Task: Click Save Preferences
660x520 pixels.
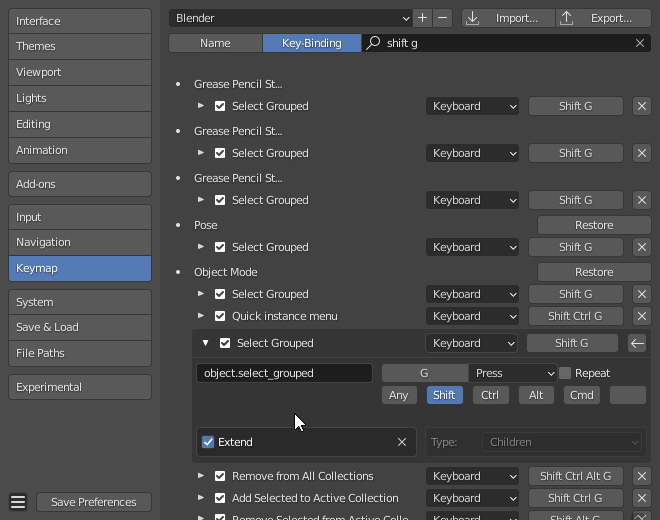Action: [x=94, y=502]
